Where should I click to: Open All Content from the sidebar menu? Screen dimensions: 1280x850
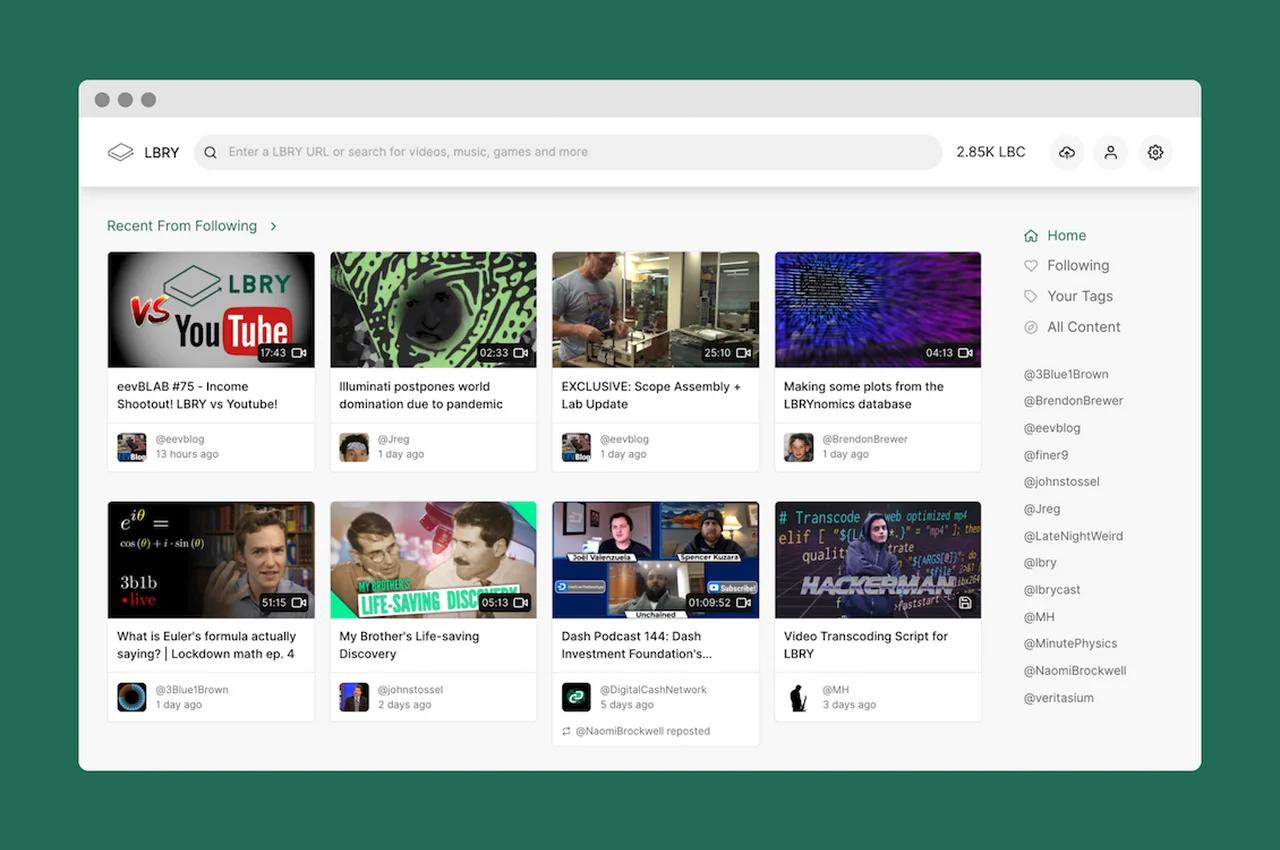pyautogui.click(x=1084, y=327)
